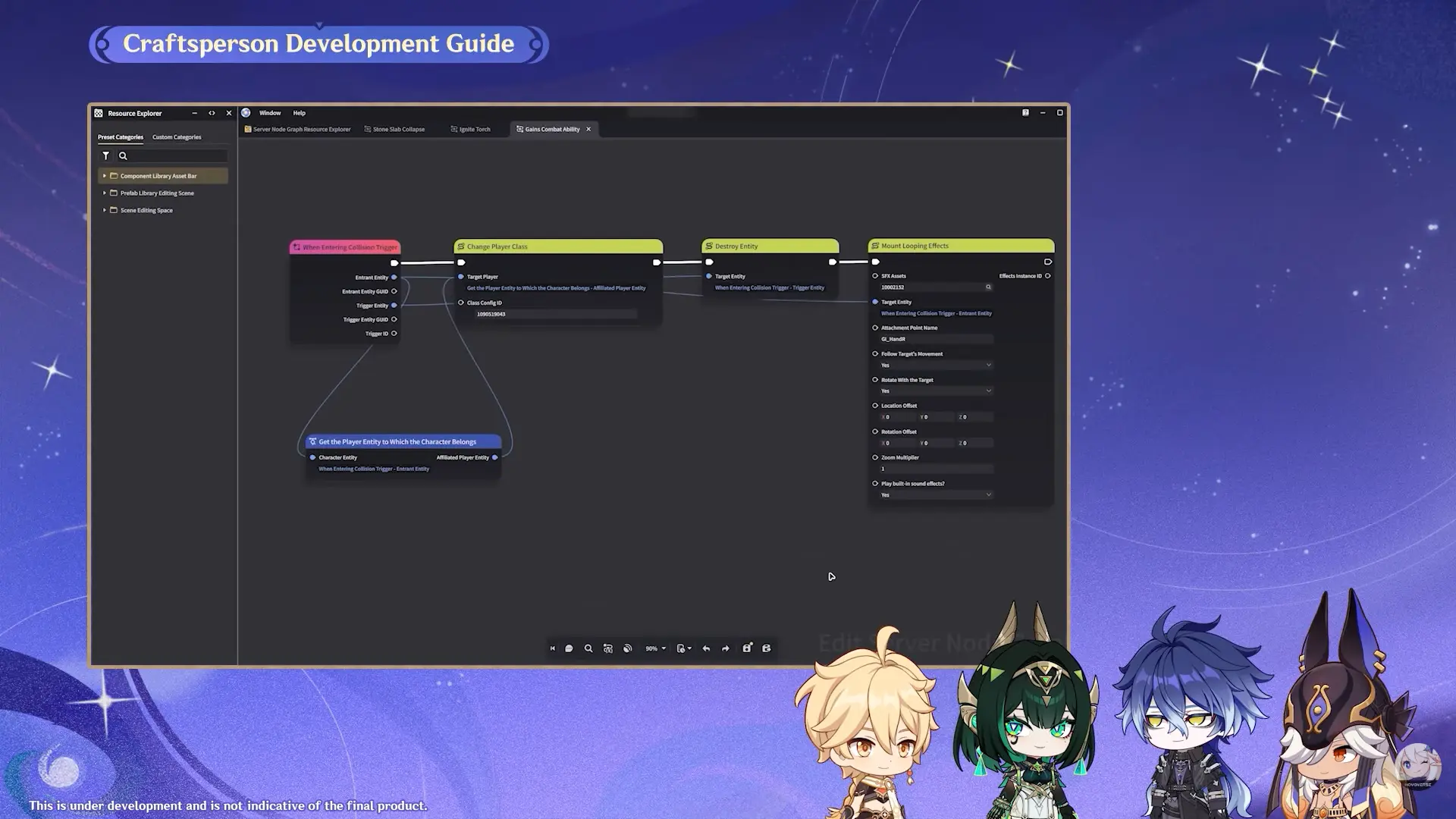This screenshot has height=819, width=1456.
Task: Click the undo arrow in bottom toolbar
Action: [706, 648]
